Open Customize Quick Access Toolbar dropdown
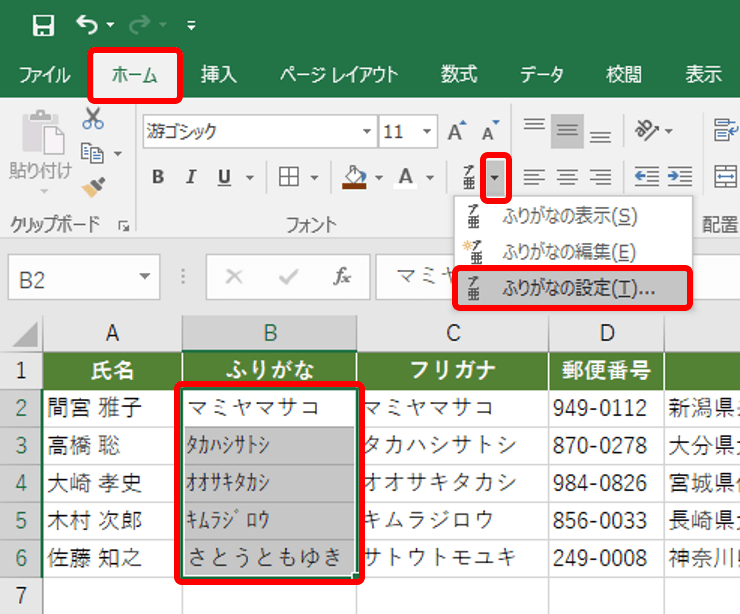The image size is (740, 614). click(x=191, y=25)
